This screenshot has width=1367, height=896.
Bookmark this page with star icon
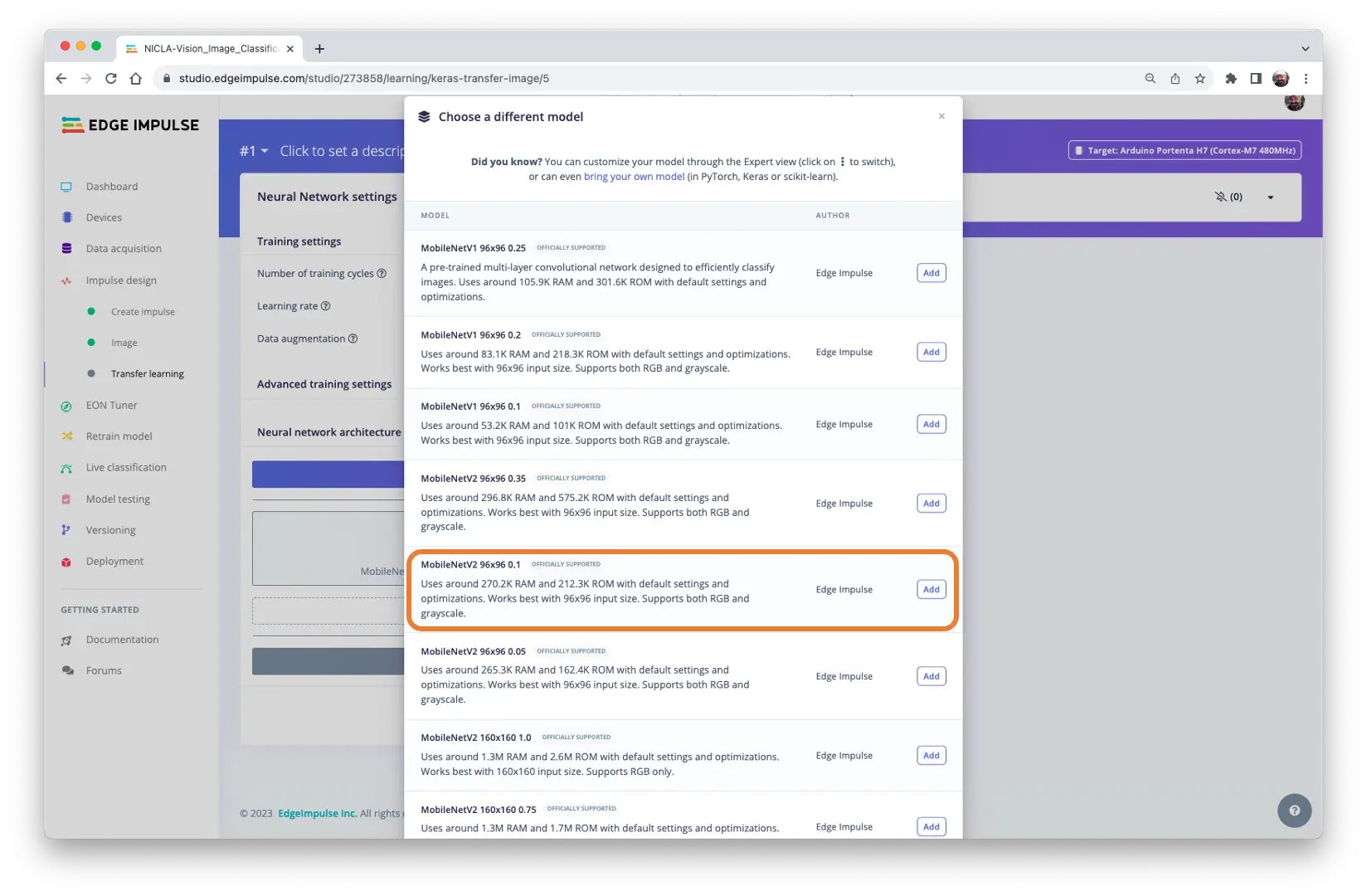click(x=1199, y=78)
